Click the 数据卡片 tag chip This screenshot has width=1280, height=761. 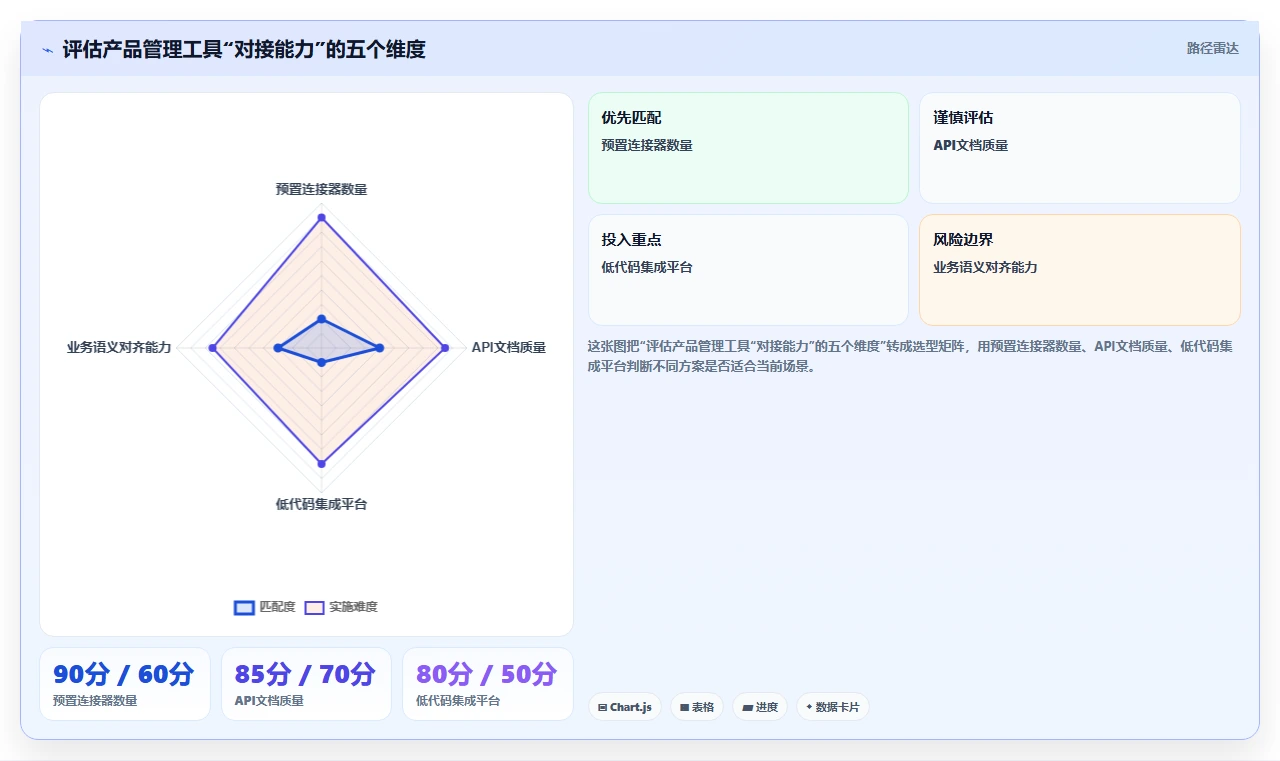point(833,707)
